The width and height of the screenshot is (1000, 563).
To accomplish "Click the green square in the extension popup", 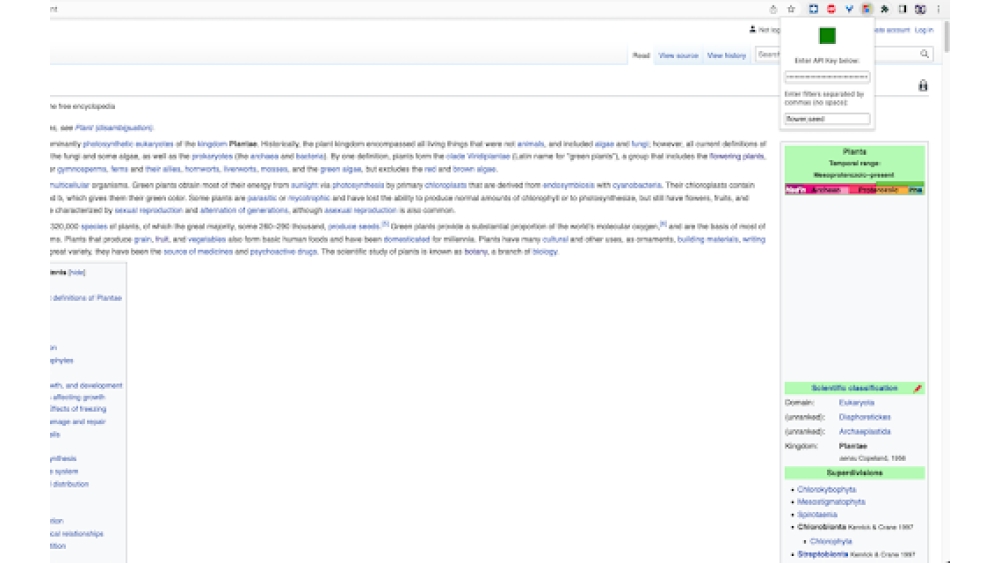I will (x=827, y=36).
